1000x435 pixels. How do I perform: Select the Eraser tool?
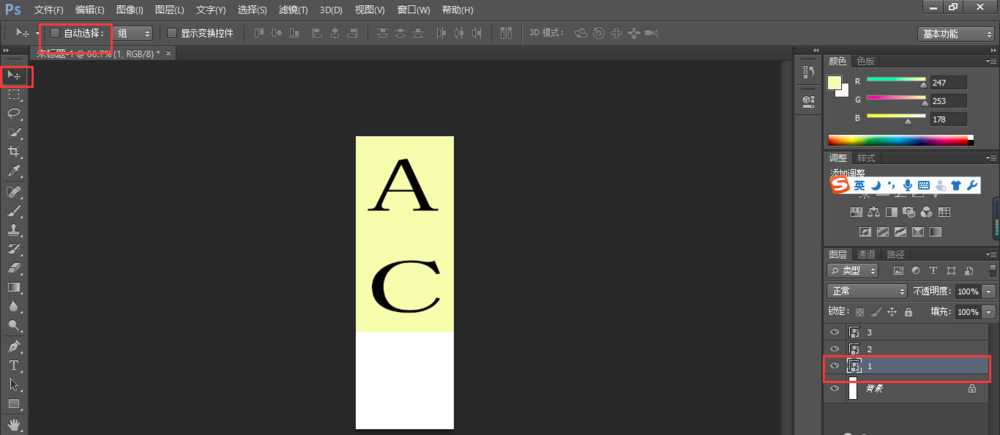point(15,268)
